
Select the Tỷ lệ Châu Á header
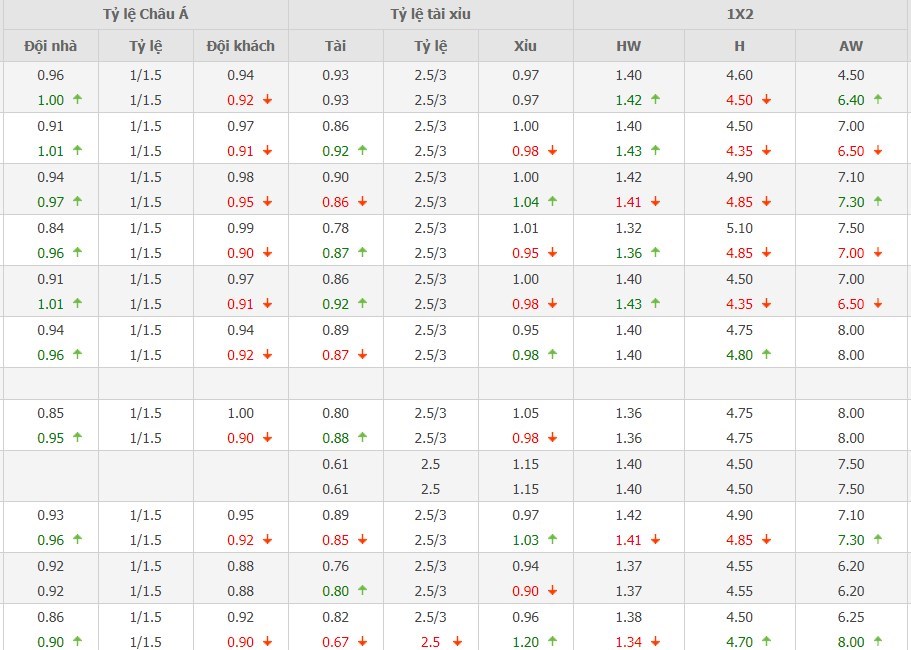pos(144,14)
